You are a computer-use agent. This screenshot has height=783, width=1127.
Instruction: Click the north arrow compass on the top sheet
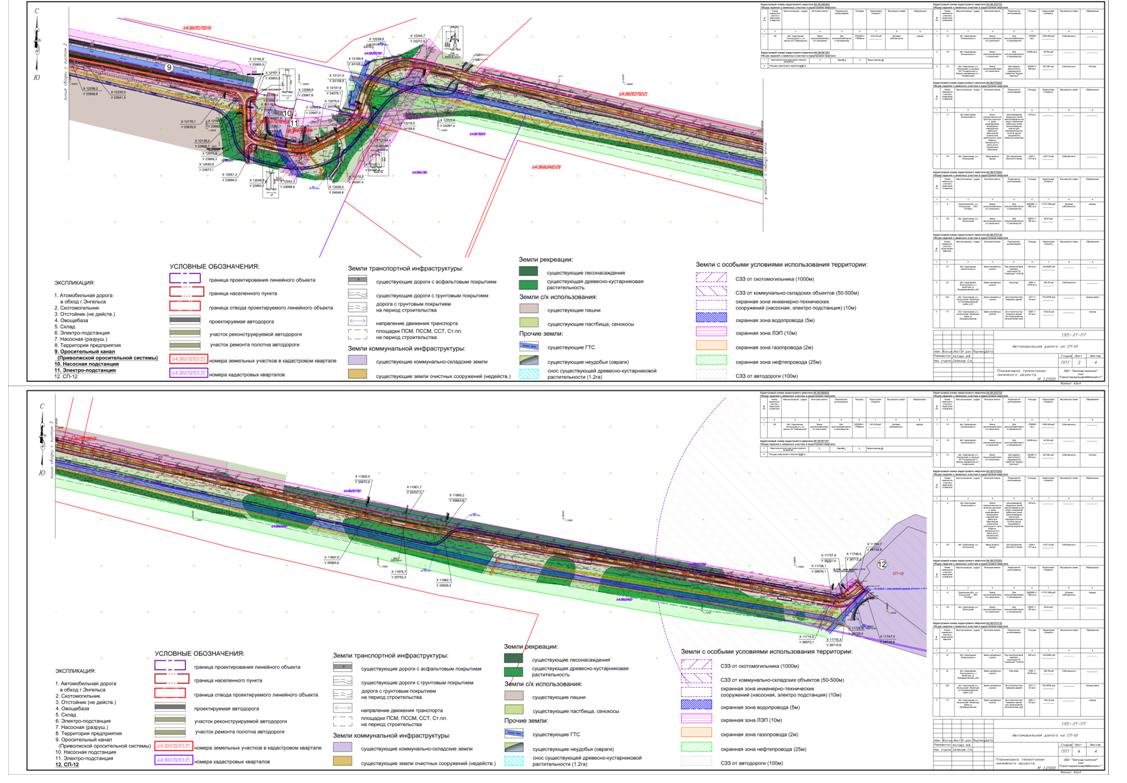(x=37, y=45)
